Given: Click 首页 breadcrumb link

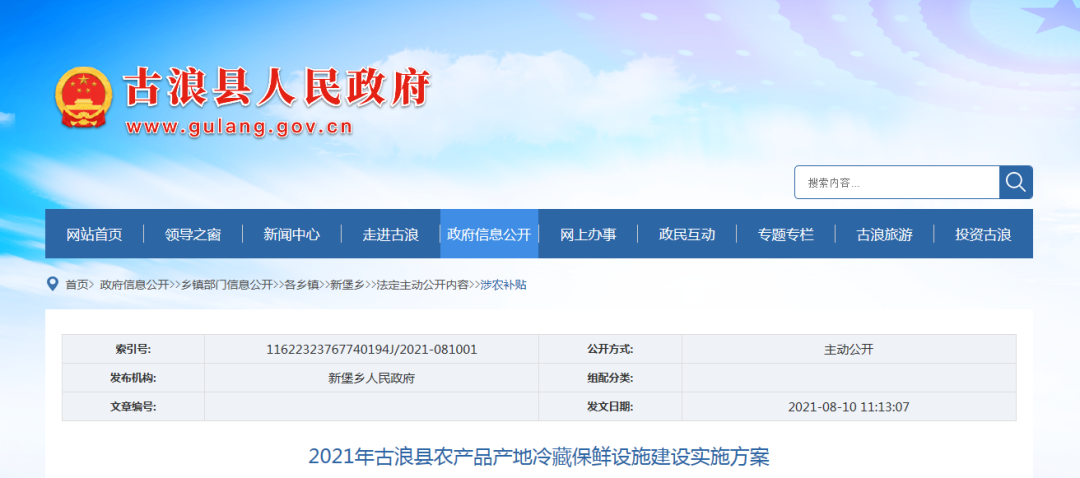Looking at the screenshot, I should click(76, 284).
